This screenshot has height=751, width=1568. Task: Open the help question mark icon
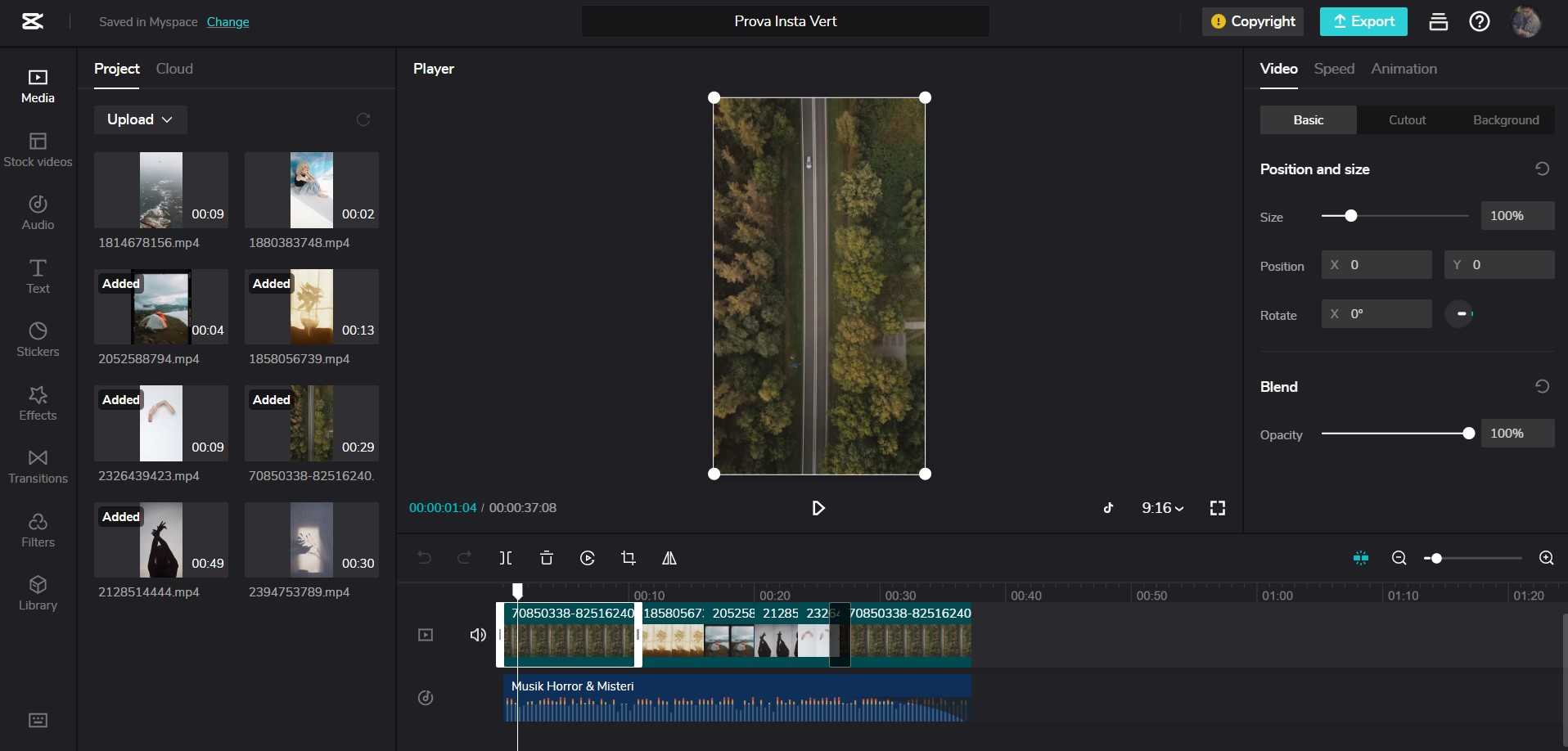tap(1480, 22)
